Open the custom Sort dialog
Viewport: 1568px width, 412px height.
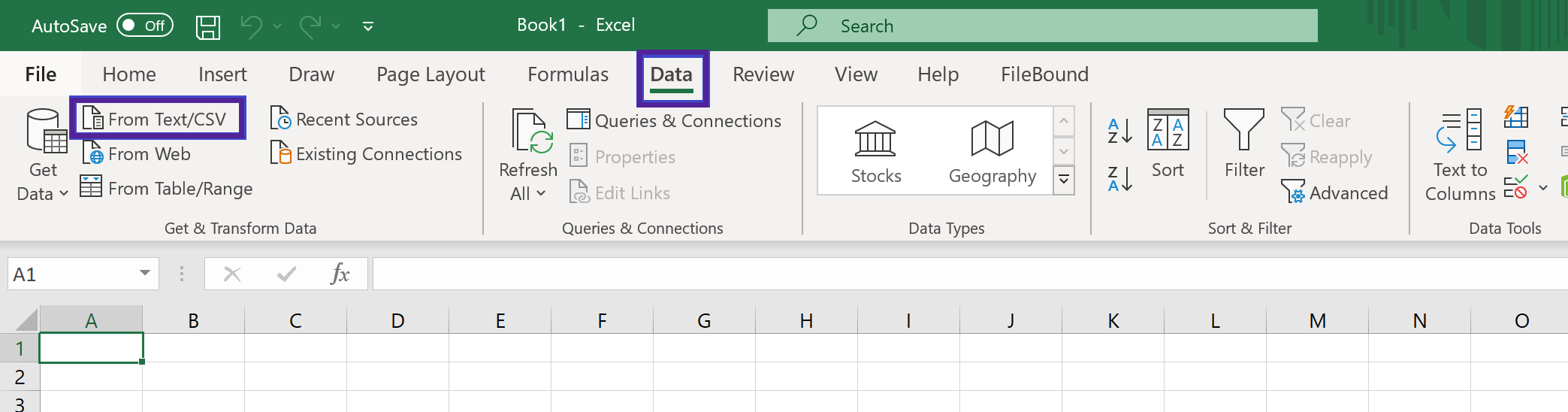click(x=1168, y=144)
